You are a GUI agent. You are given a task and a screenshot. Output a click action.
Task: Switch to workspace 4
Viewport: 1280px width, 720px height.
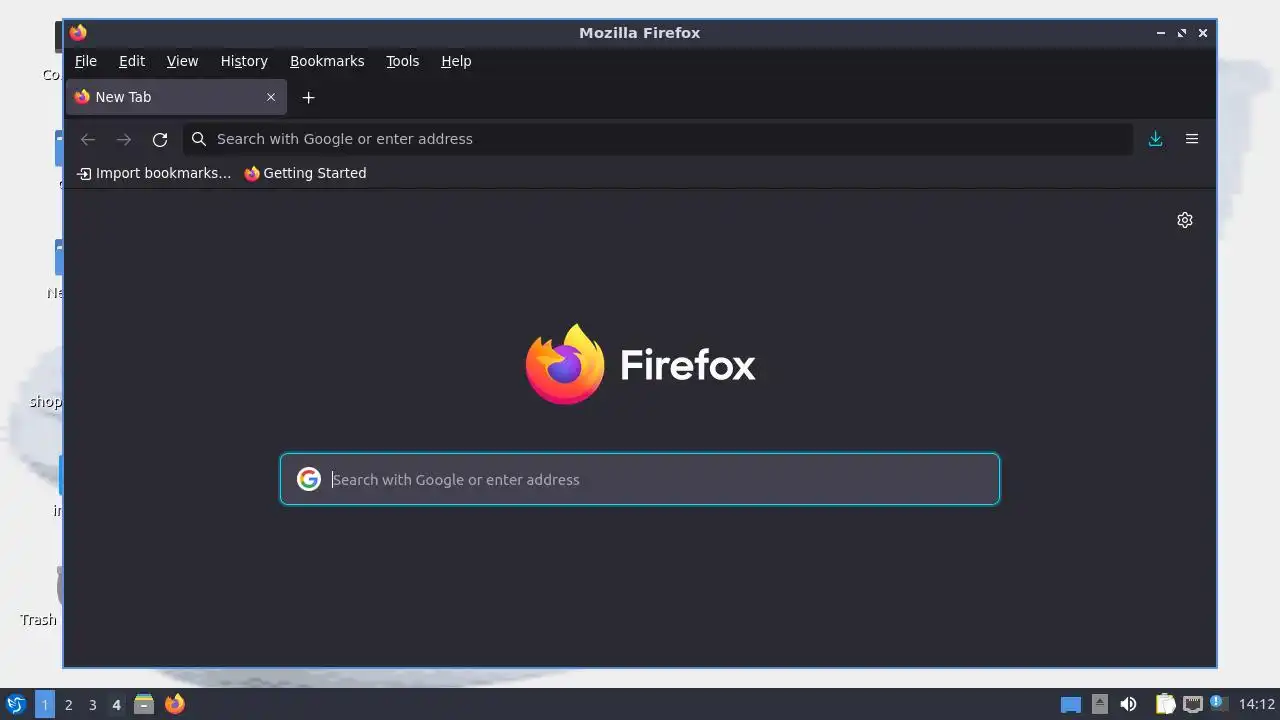[x=117, y=704]
